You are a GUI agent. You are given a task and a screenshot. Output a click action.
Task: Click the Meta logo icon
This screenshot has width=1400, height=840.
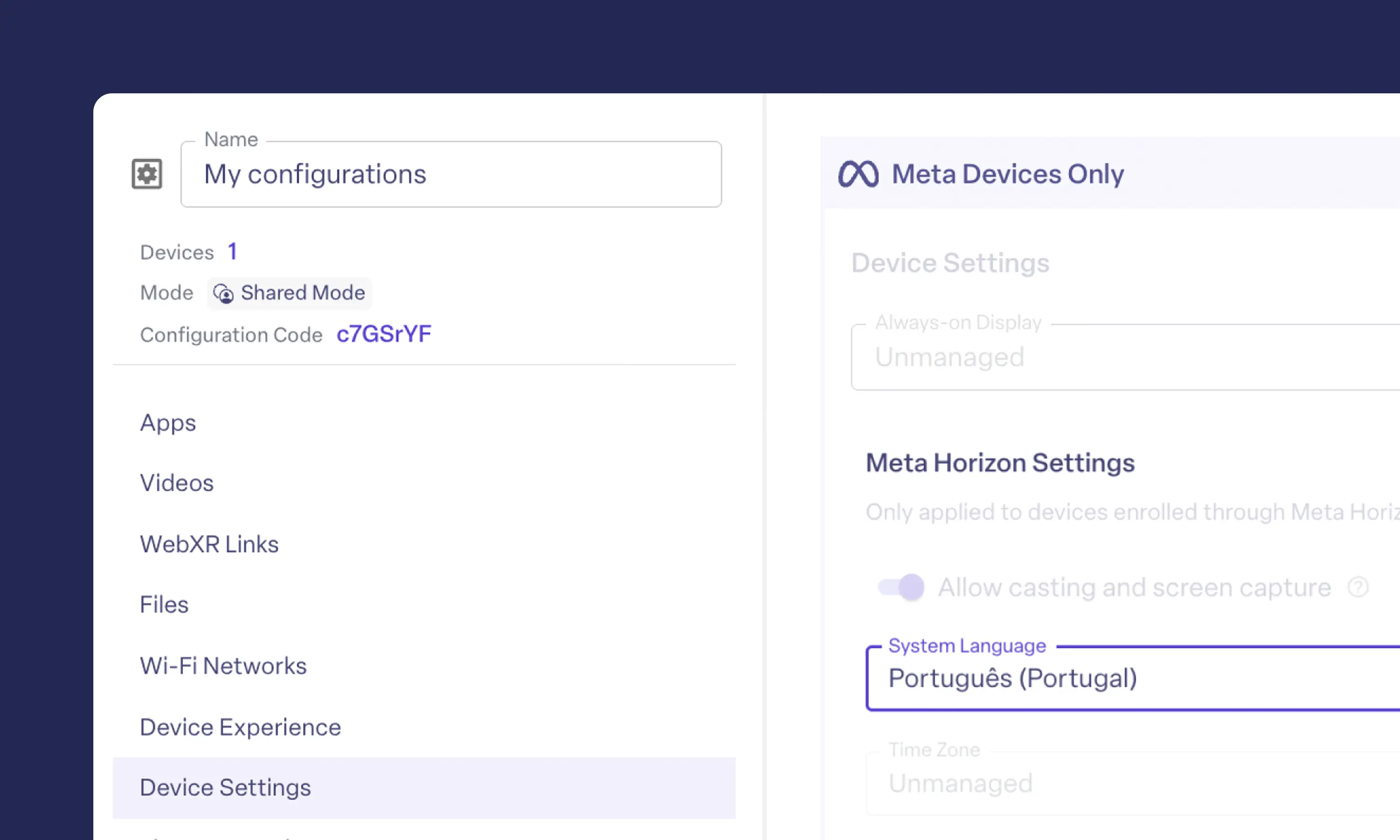point(858,174)
